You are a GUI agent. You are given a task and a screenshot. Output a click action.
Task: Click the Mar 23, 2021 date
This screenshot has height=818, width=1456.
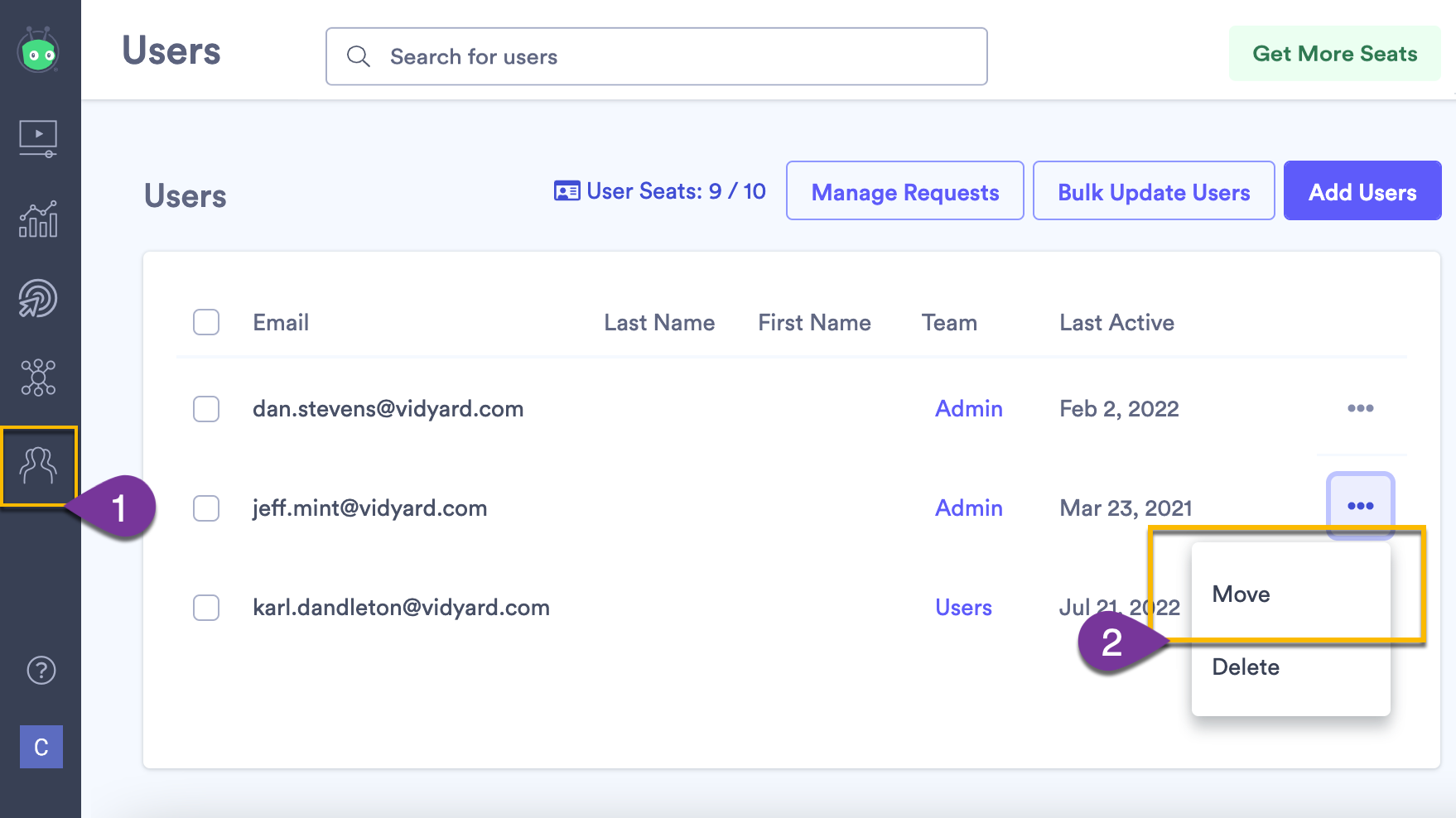[1126, 508]
